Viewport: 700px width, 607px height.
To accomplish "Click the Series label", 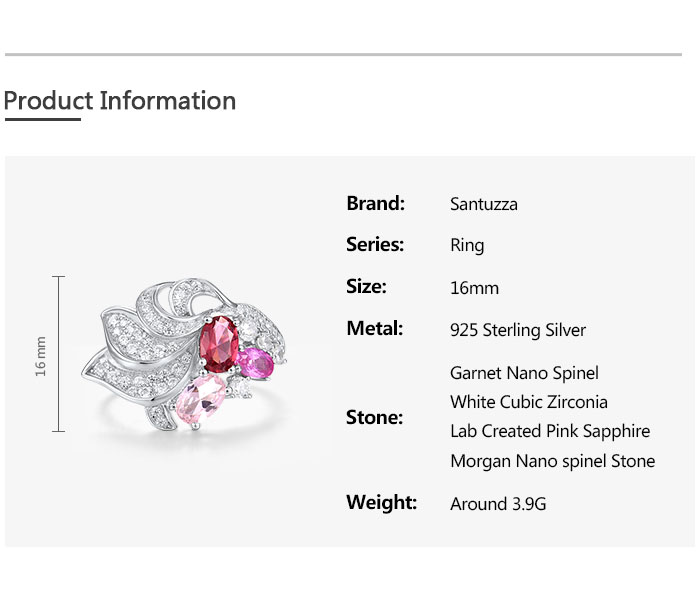I will [x=375, y=245].
